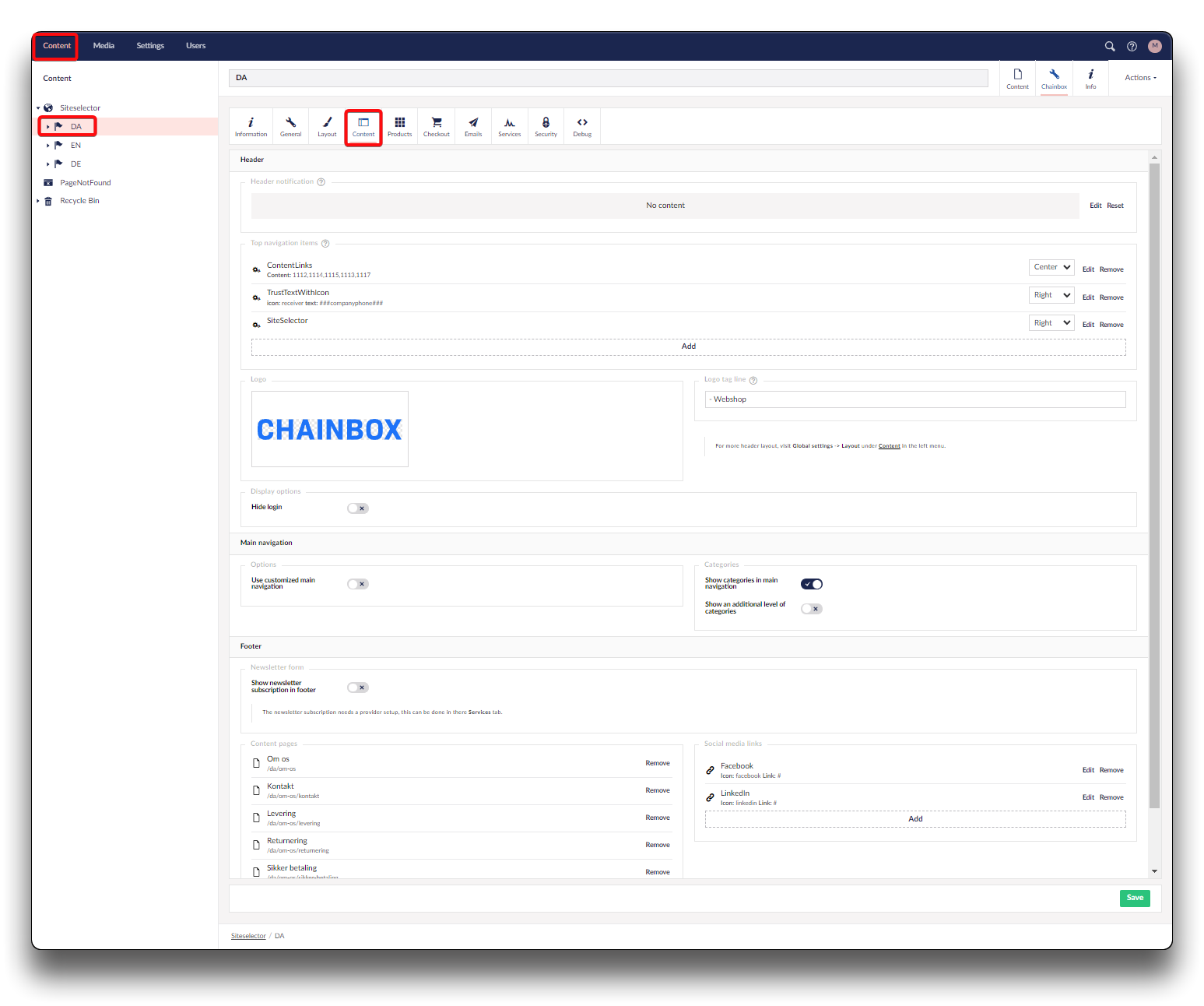Viewport: 1204px width, 1006px height.
Task: Toggle the Hide login switch
Action: [357, 508]
